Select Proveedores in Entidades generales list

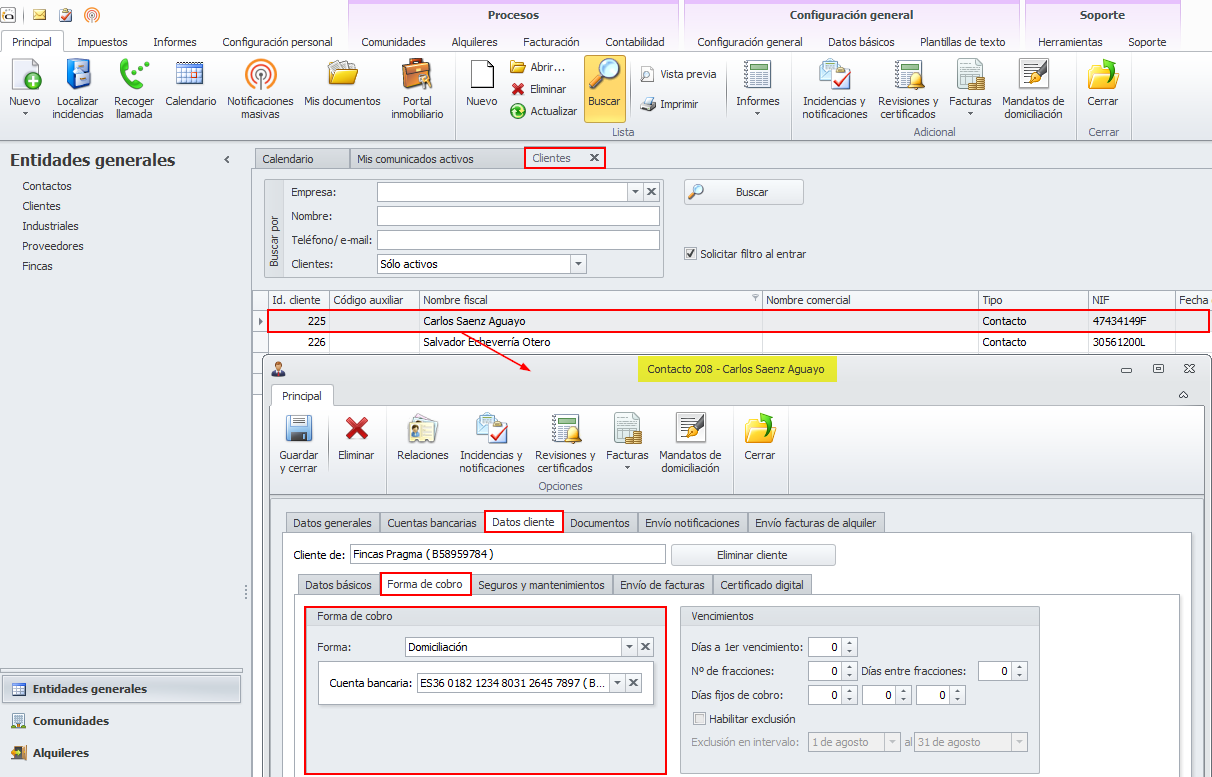pyautogui.click(x=53, y=246)
